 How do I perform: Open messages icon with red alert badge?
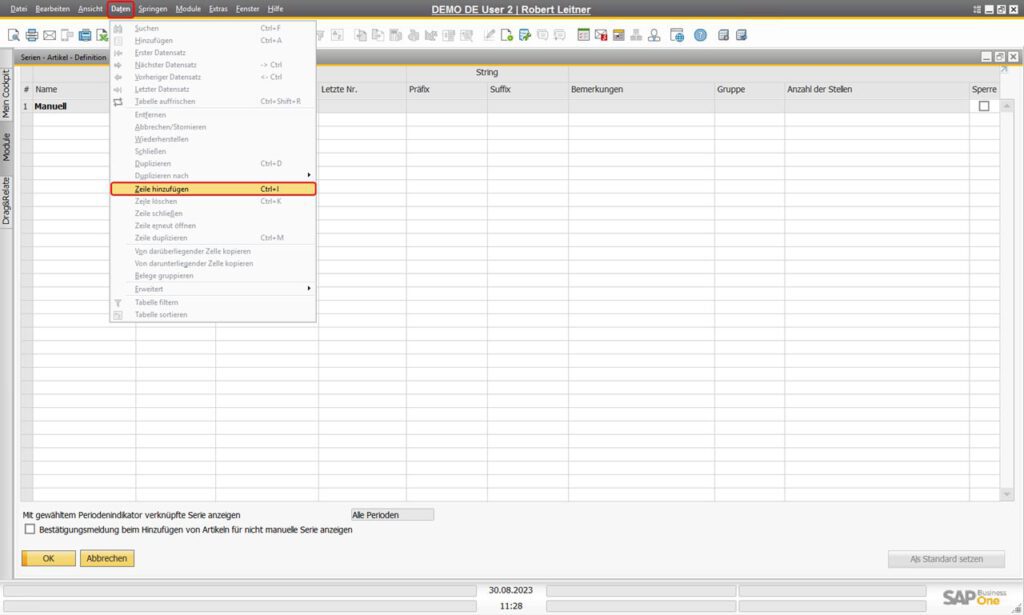(601, 35)
